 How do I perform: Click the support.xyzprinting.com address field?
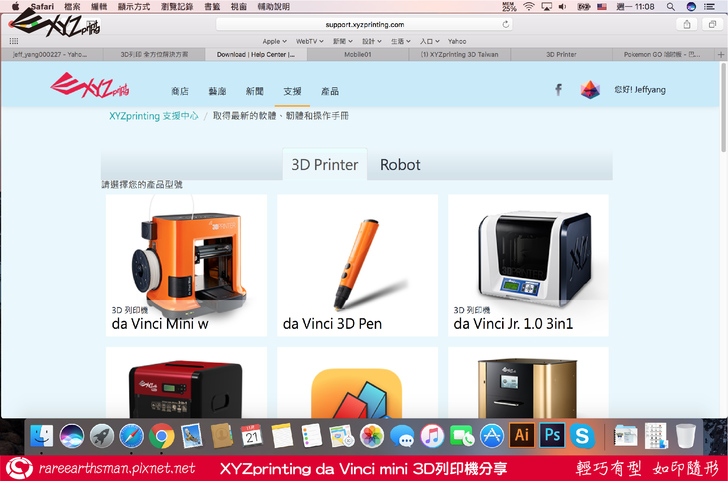364,24
